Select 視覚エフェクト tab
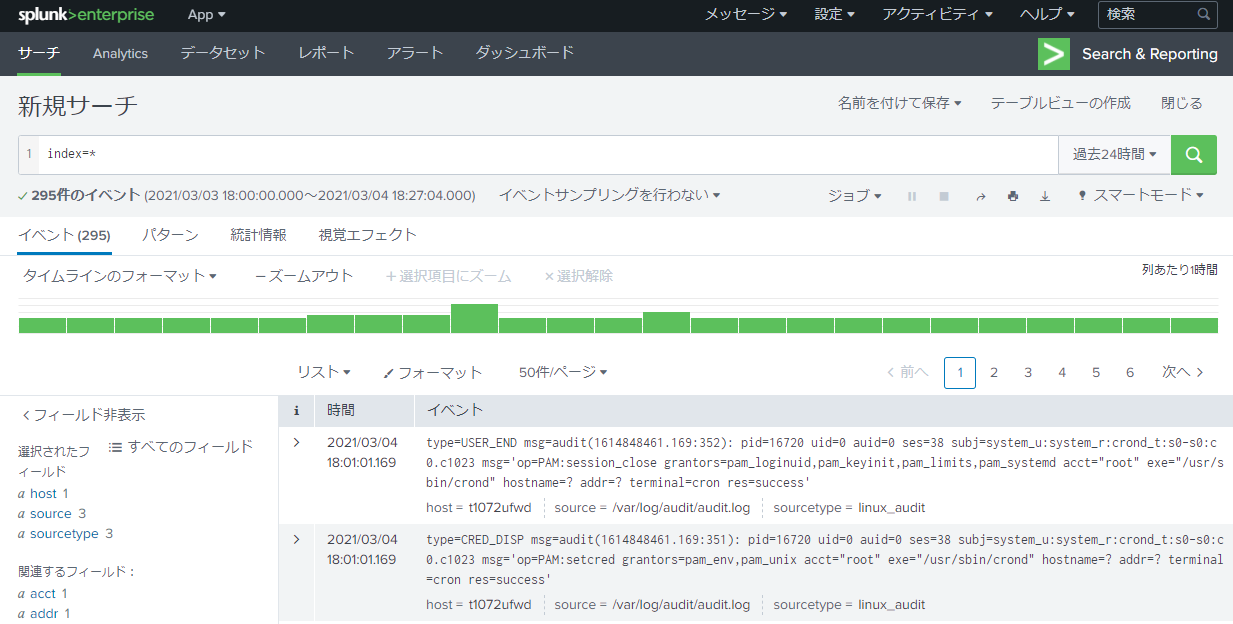 click(367, 235)
